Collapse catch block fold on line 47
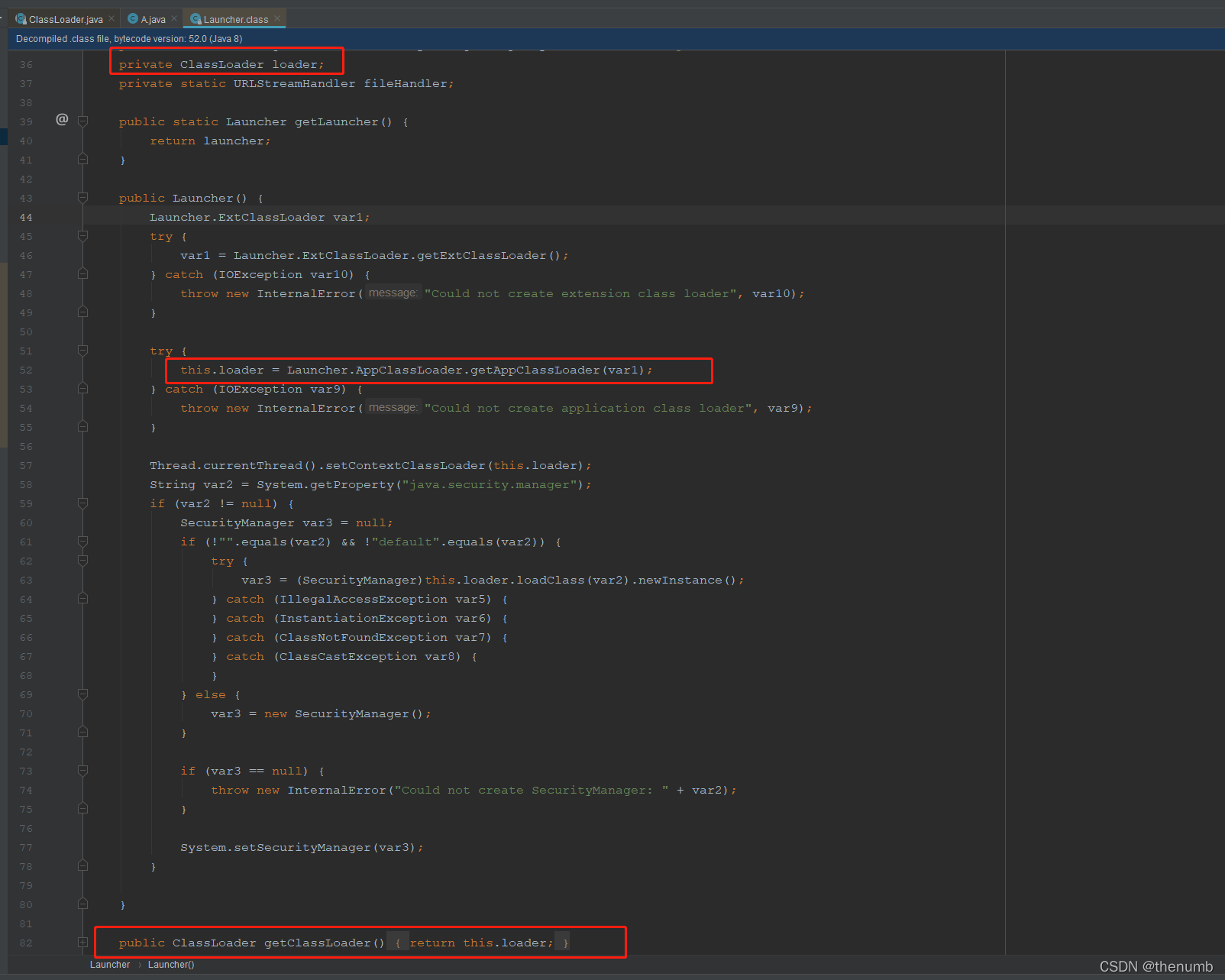This screenshot has width=1225, height=980. [x=82, y=273]
